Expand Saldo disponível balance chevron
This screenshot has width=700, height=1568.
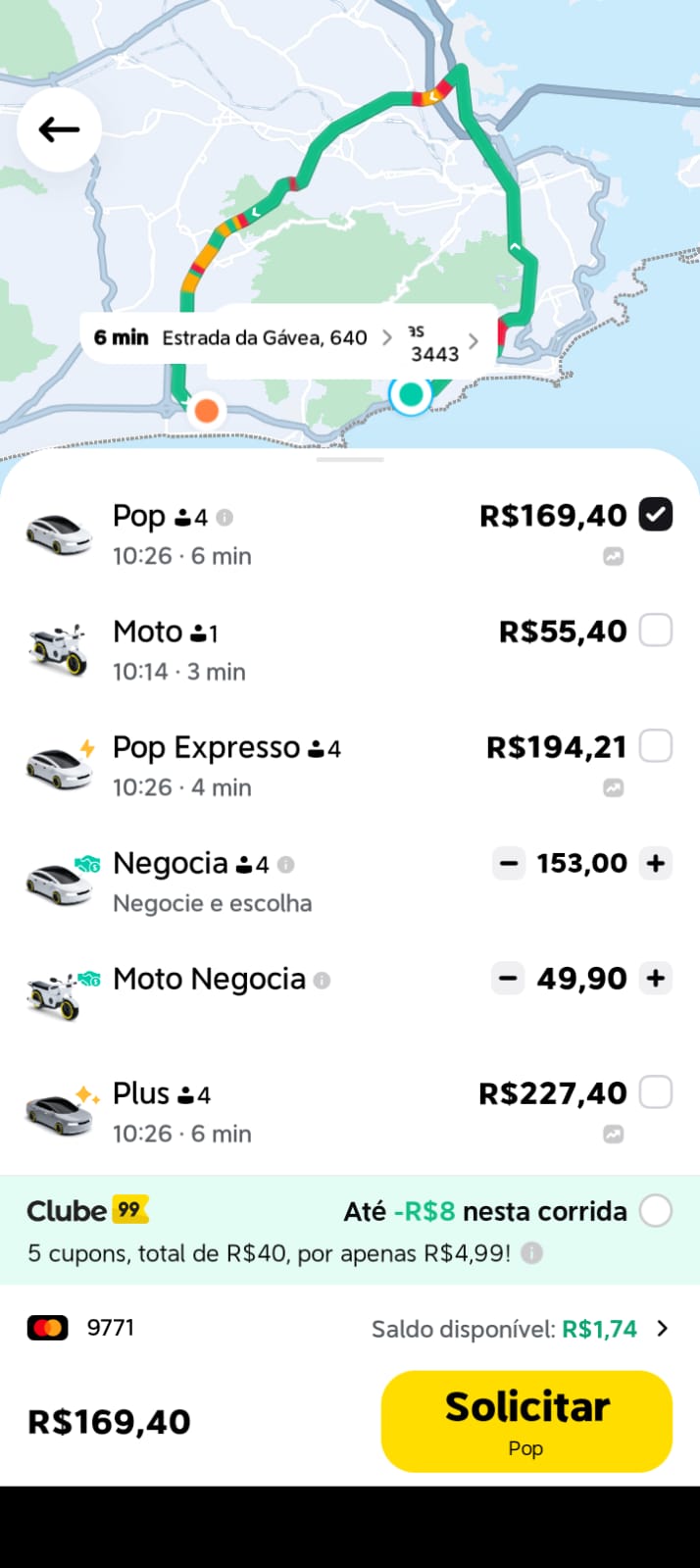(663, 1328)
